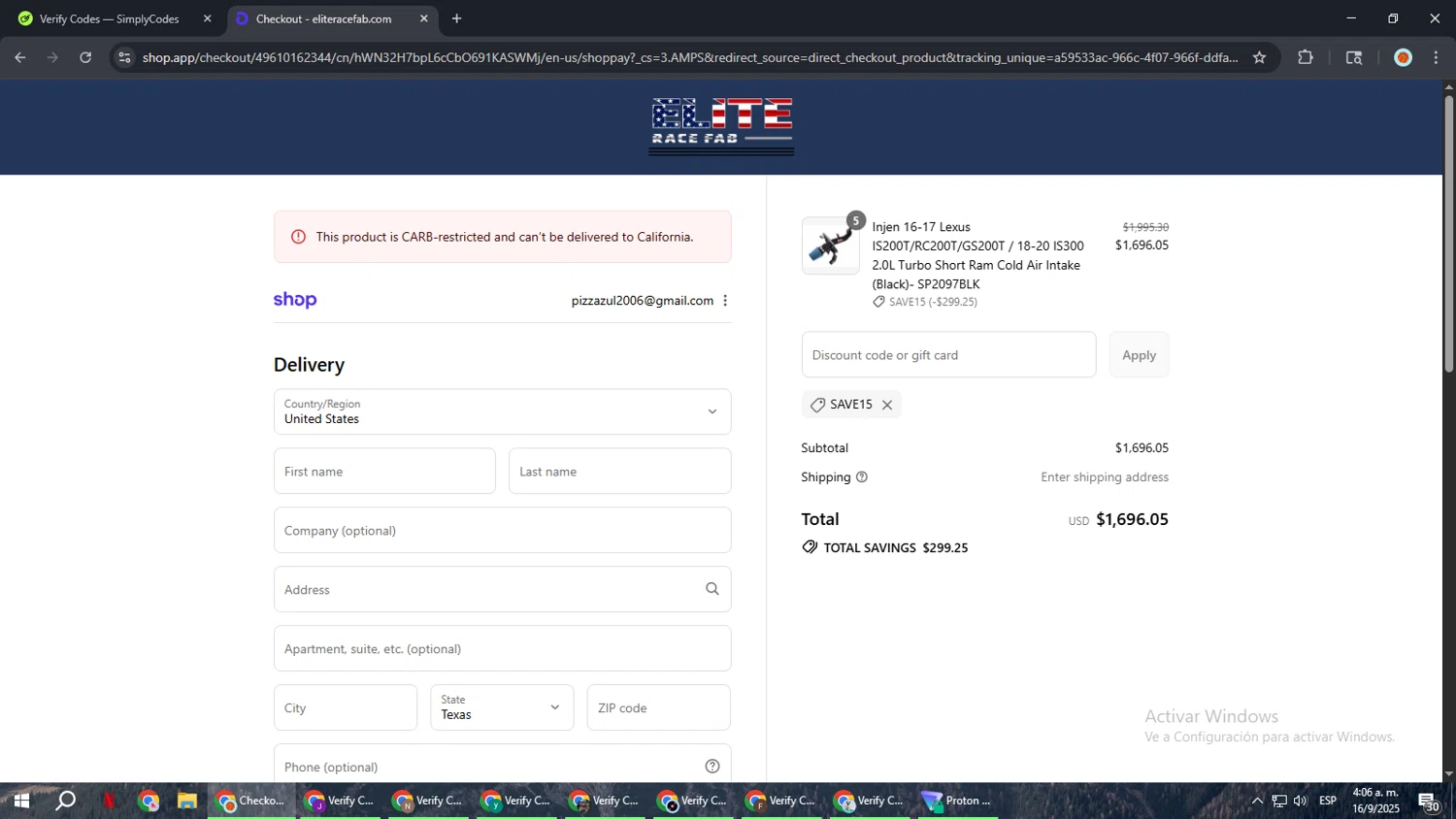Image resolution: width=1456 pixels, height=819 pixels.
Task: Switch to Verify Codes — SimplyCodes tab
Action: pyautogui.click(x=109, y=18)
